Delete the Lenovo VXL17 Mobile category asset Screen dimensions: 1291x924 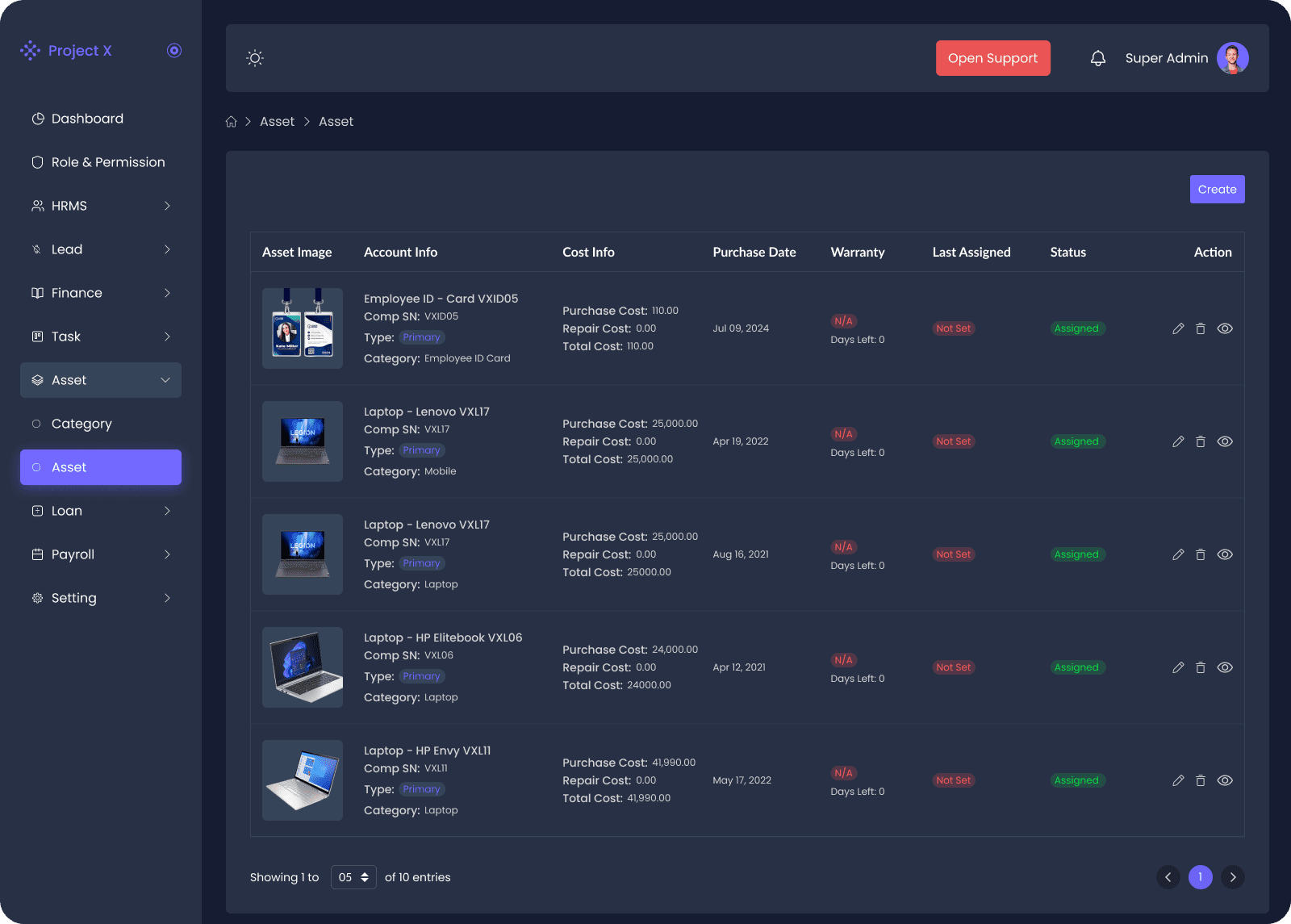1201,441
